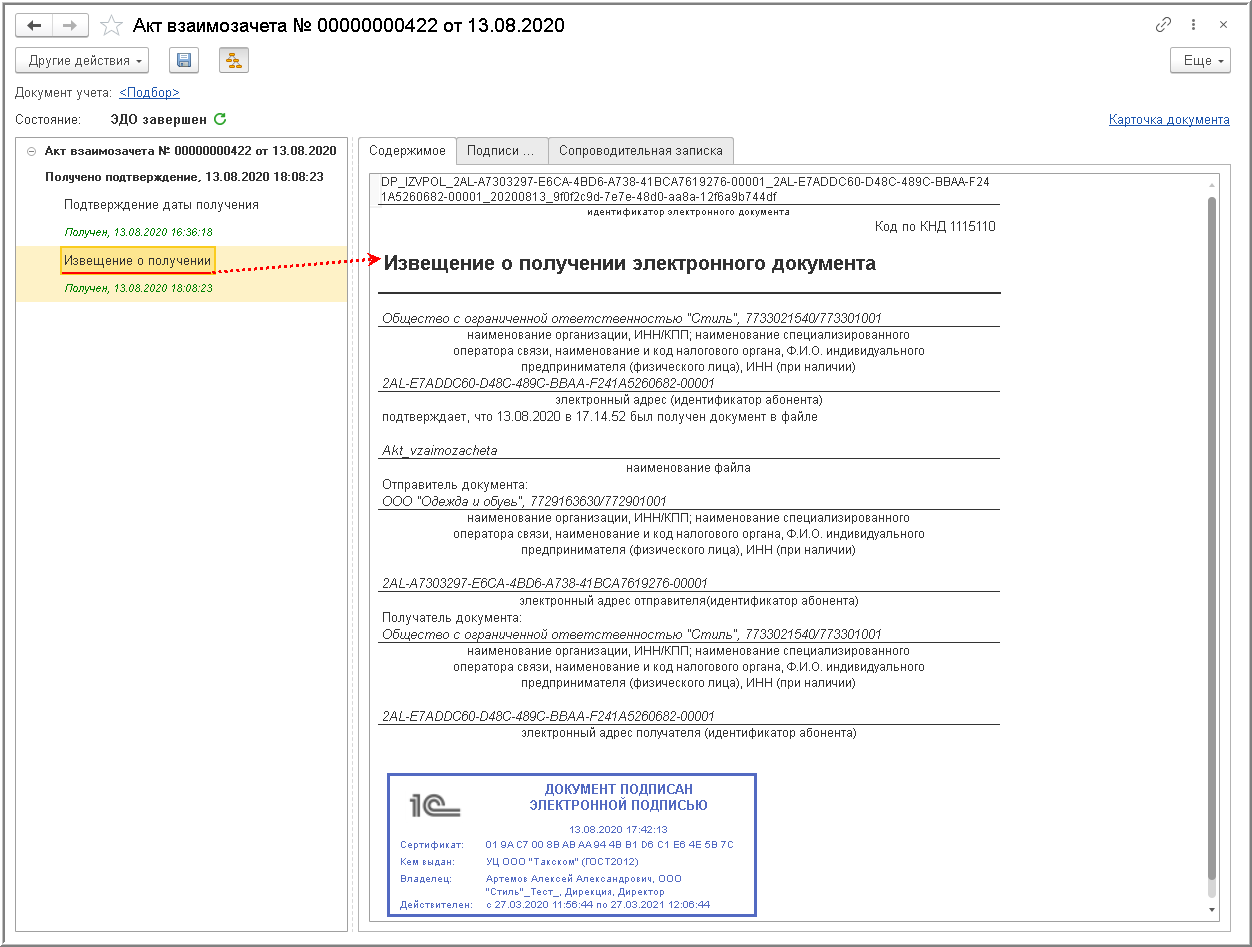Click УЦ ООО "Такском" (ГОСТ2012) issuer text
The width and height of the screenshot is (1252, 947).
pos(562,861)
